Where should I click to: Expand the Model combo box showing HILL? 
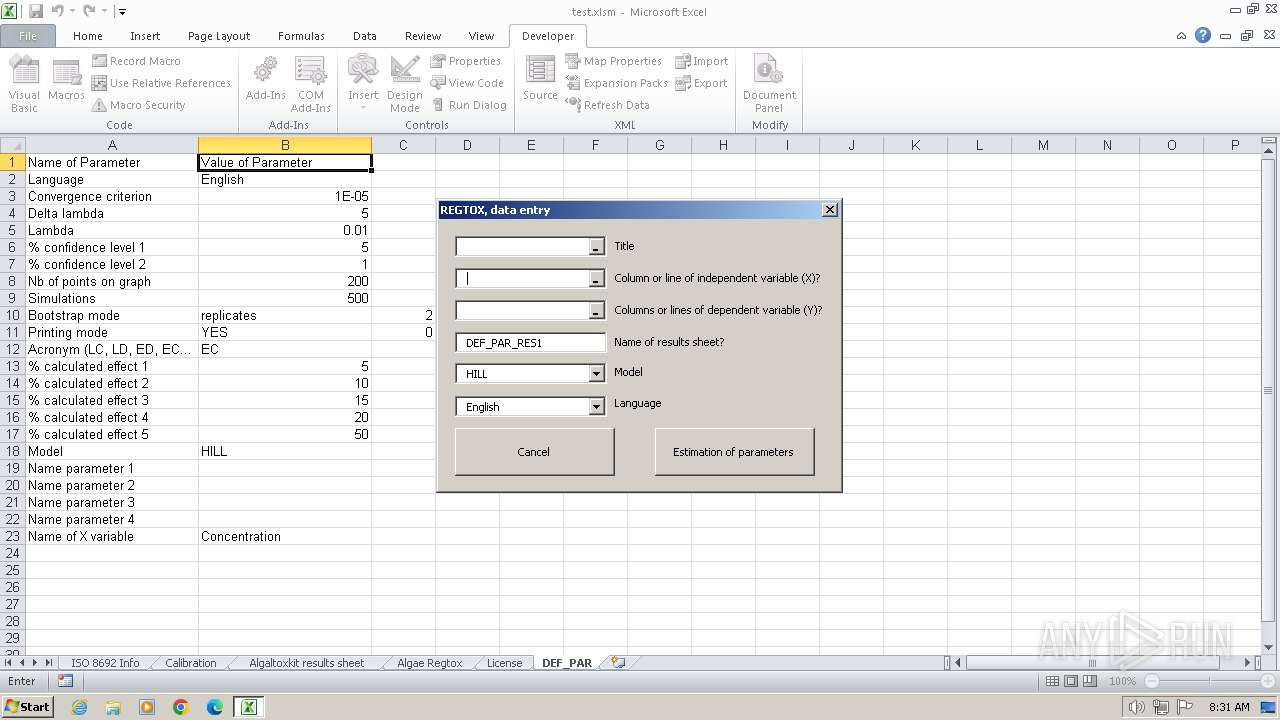click(596, 374)
